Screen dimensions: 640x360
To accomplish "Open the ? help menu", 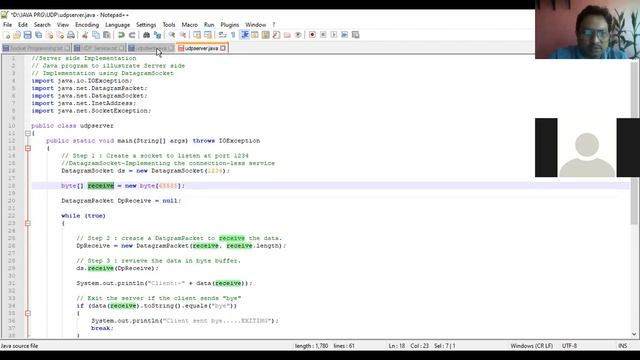I will (274, 25).
